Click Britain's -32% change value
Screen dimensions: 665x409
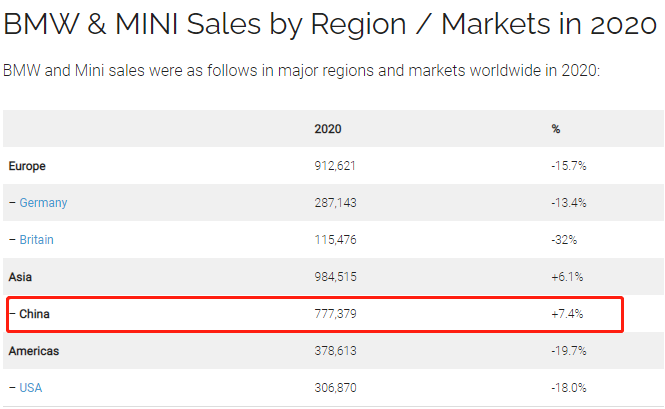(564, 240)
